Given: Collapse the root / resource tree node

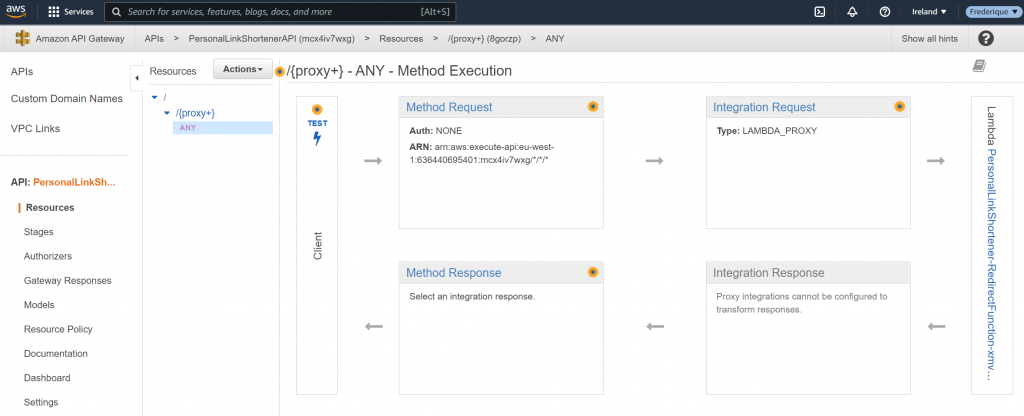Looking at the screenshot, I should (154, 97).
